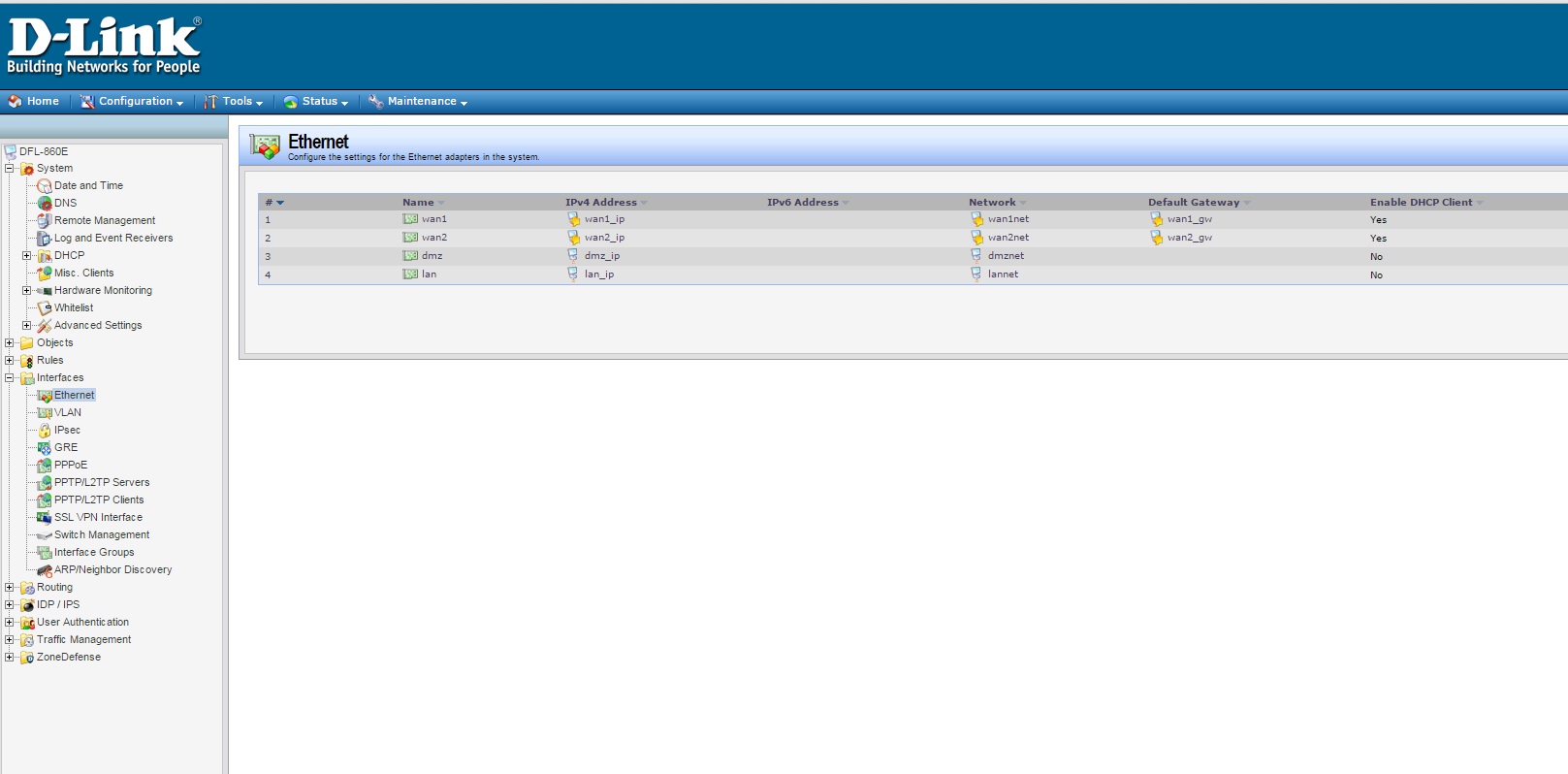
Task: Open the Status menu
Action: pos(316,101)
